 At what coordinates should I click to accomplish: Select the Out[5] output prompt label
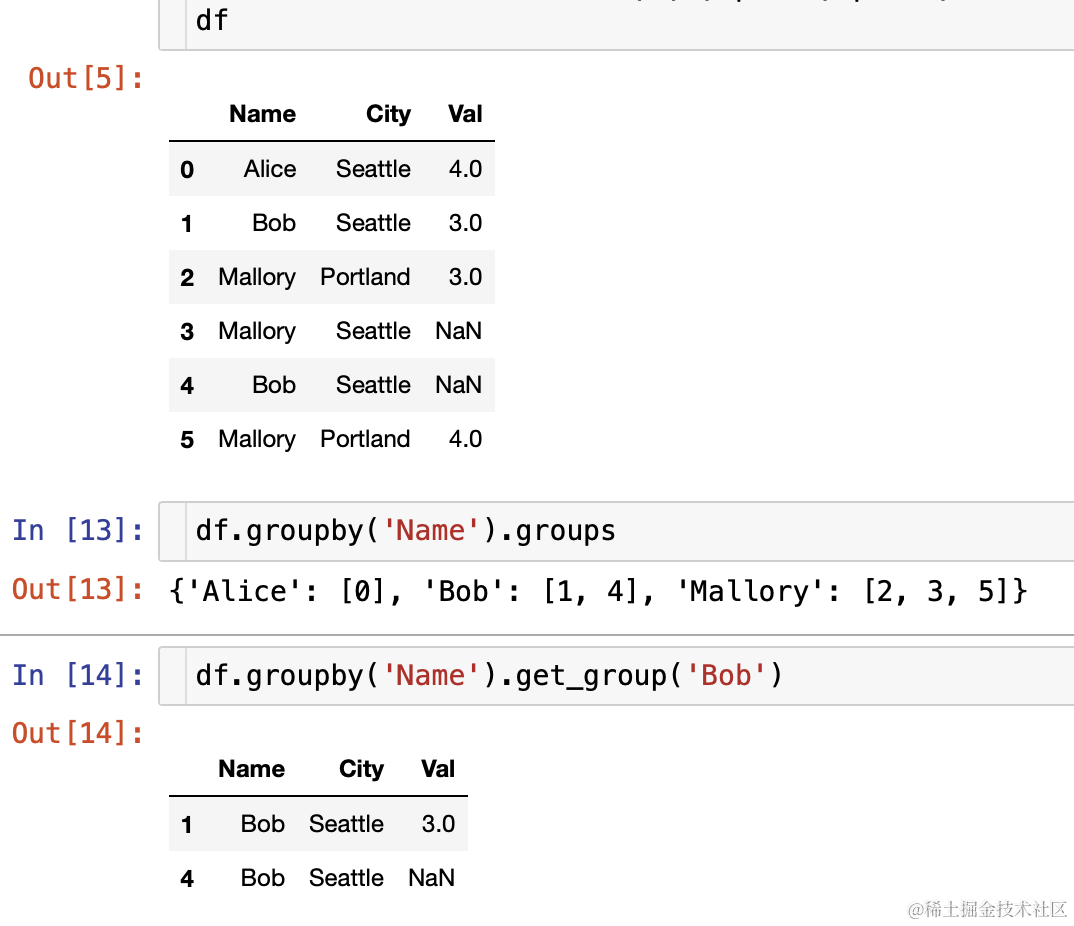point(86,78)
